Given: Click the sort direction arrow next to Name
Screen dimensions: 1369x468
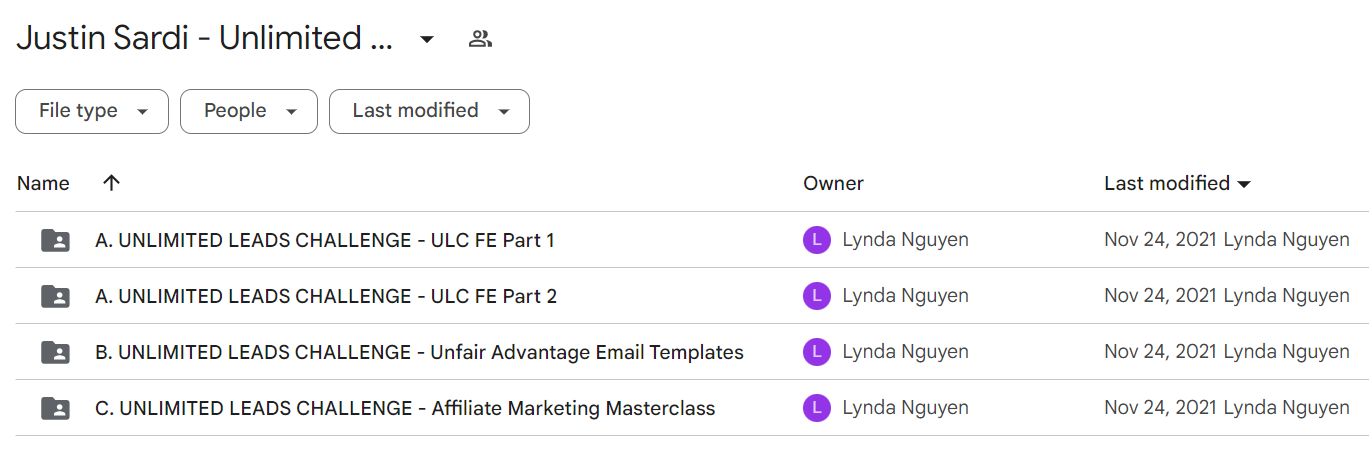Looking at the screenshot, I should coord(111,183).
